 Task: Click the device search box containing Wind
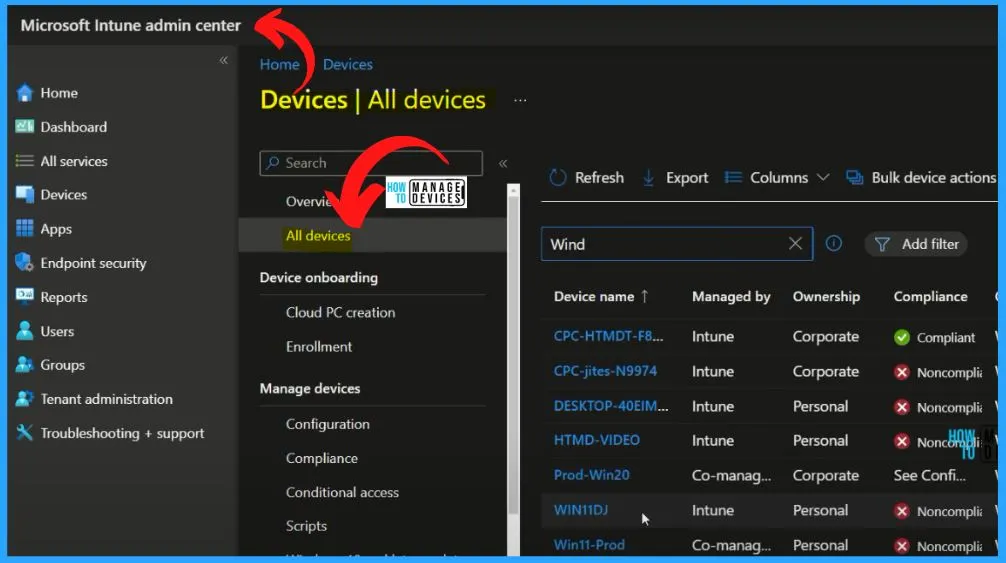click(x=677, y=244)
